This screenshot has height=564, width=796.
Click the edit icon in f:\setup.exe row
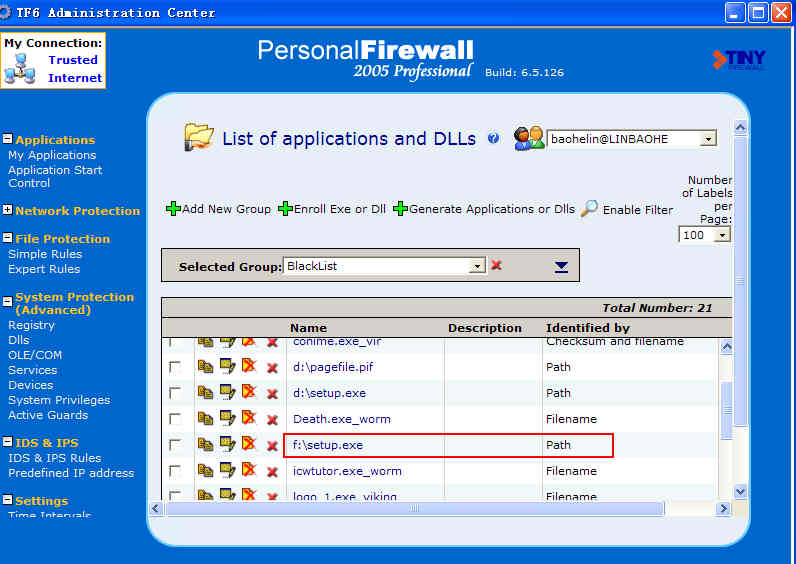coord(227,444)
